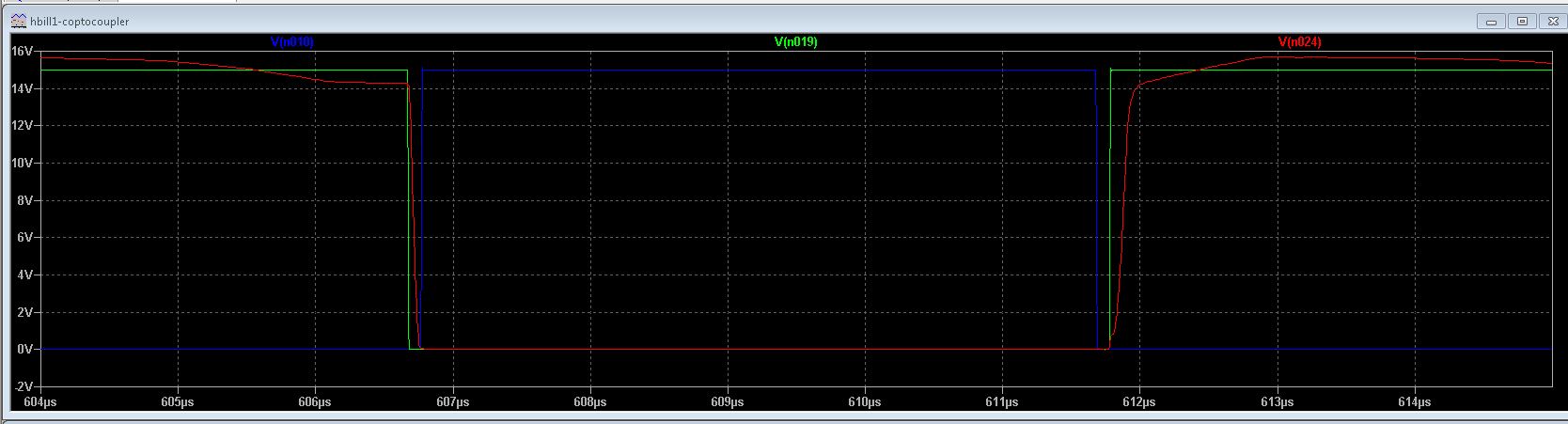The height and width of the screenshot is (424, 1568).
Task: Click the 613µs time axis label
Action: pyautogui.click(x=1277, y=402)
